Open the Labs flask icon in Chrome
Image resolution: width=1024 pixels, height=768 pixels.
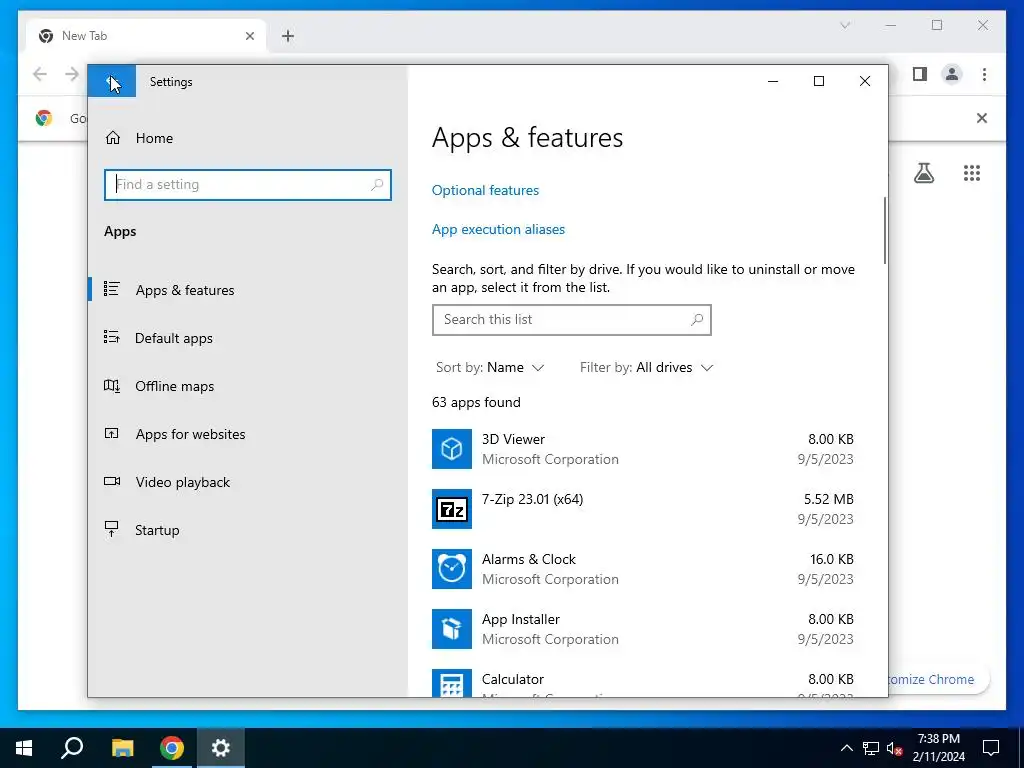[x=923, y=173]
